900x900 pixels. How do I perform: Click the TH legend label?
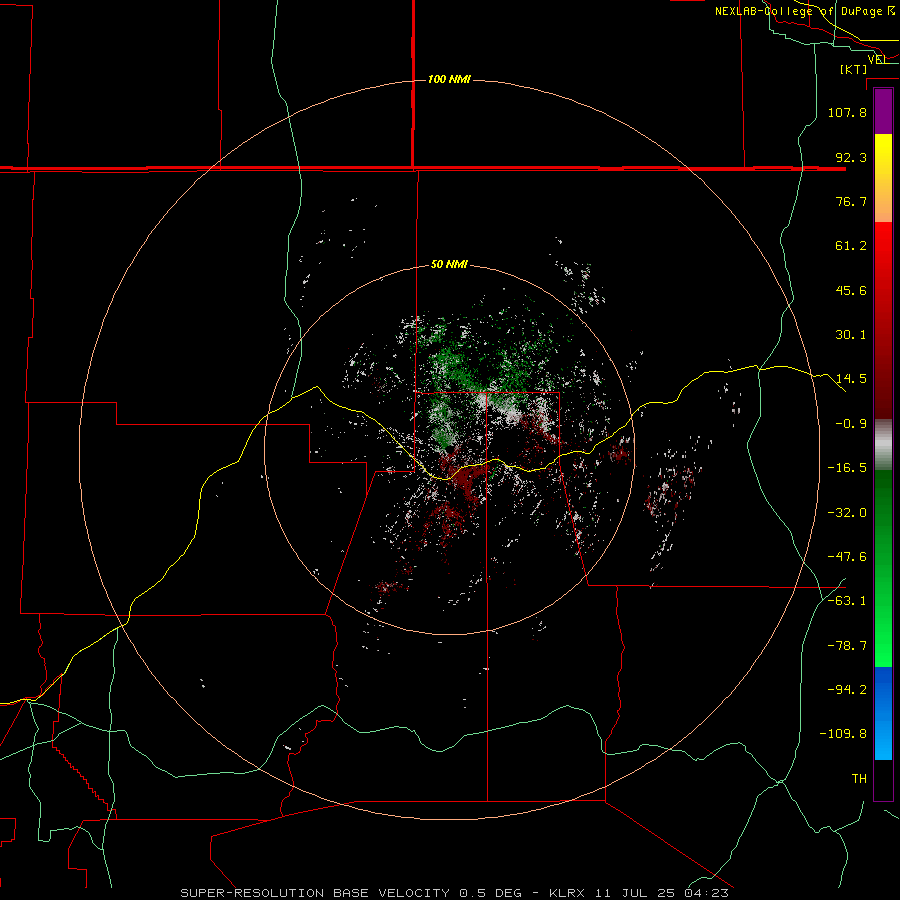coord(859,779)
